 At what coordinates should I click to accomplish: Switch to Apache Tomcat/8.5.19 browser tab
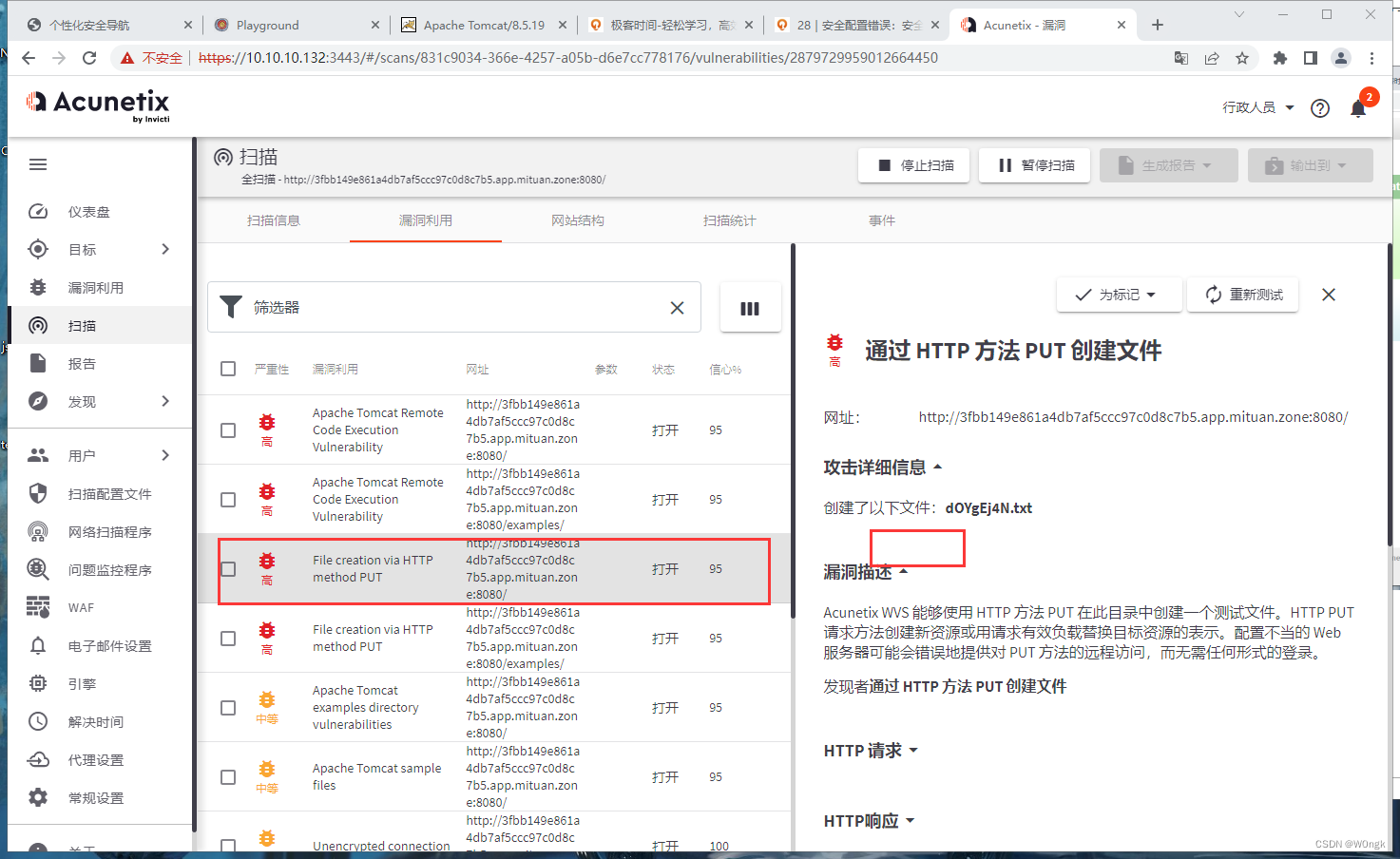click(x=484, y=25)
